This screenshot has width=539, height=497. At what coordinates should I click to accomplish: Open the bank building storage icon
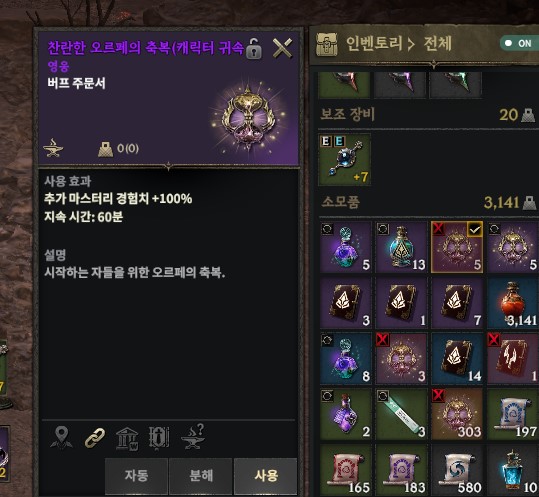click(127, 439)
